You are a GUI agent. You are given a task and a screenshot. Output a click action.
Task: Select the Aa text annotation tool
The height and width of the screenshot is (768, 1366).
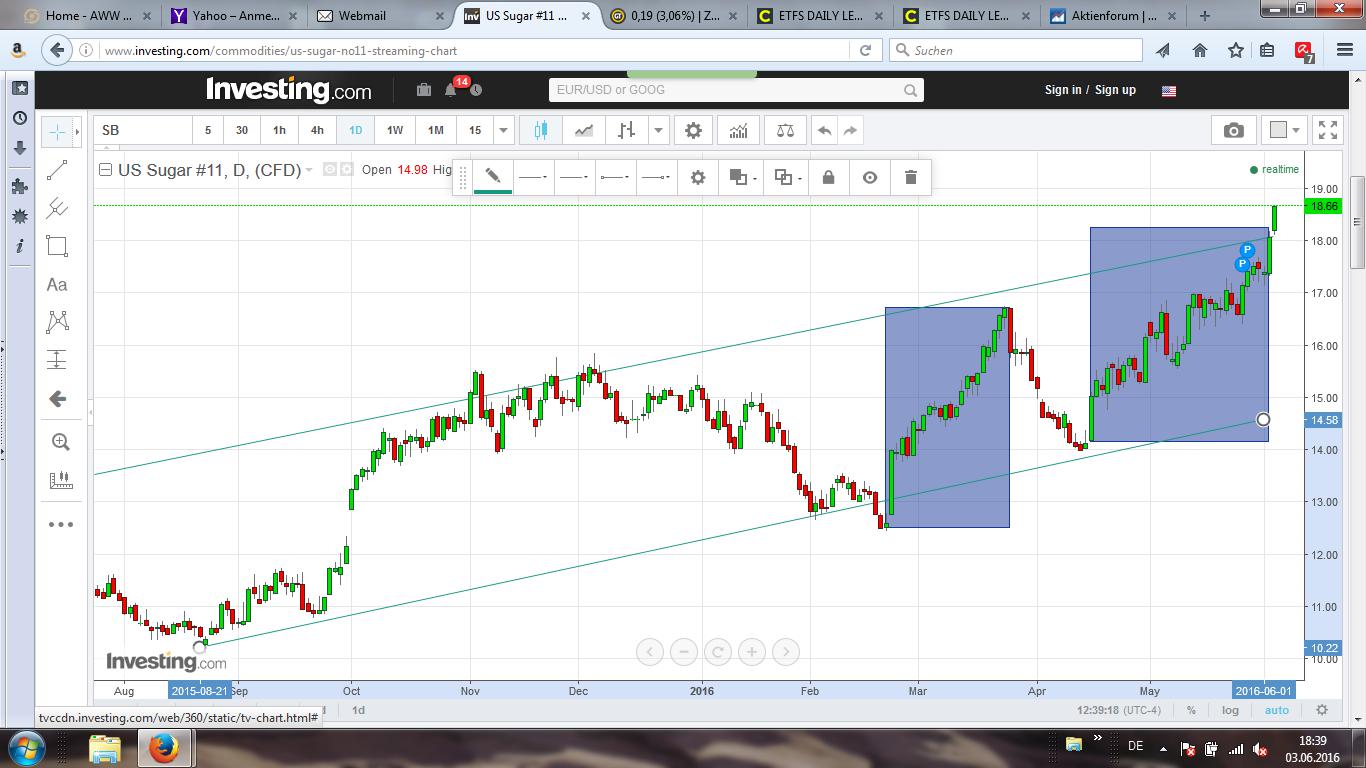click(x=58, y=285)
